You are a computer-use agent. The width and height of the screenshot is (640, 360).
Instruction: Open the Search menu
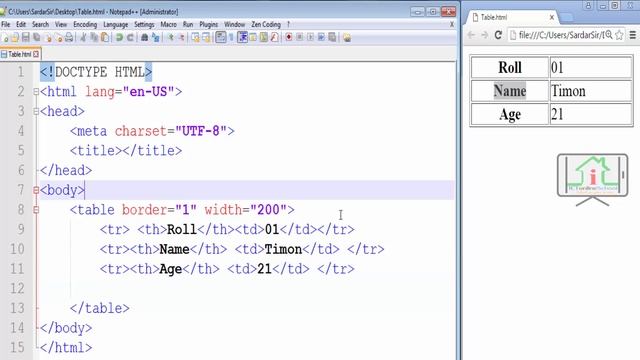(40, 24)
